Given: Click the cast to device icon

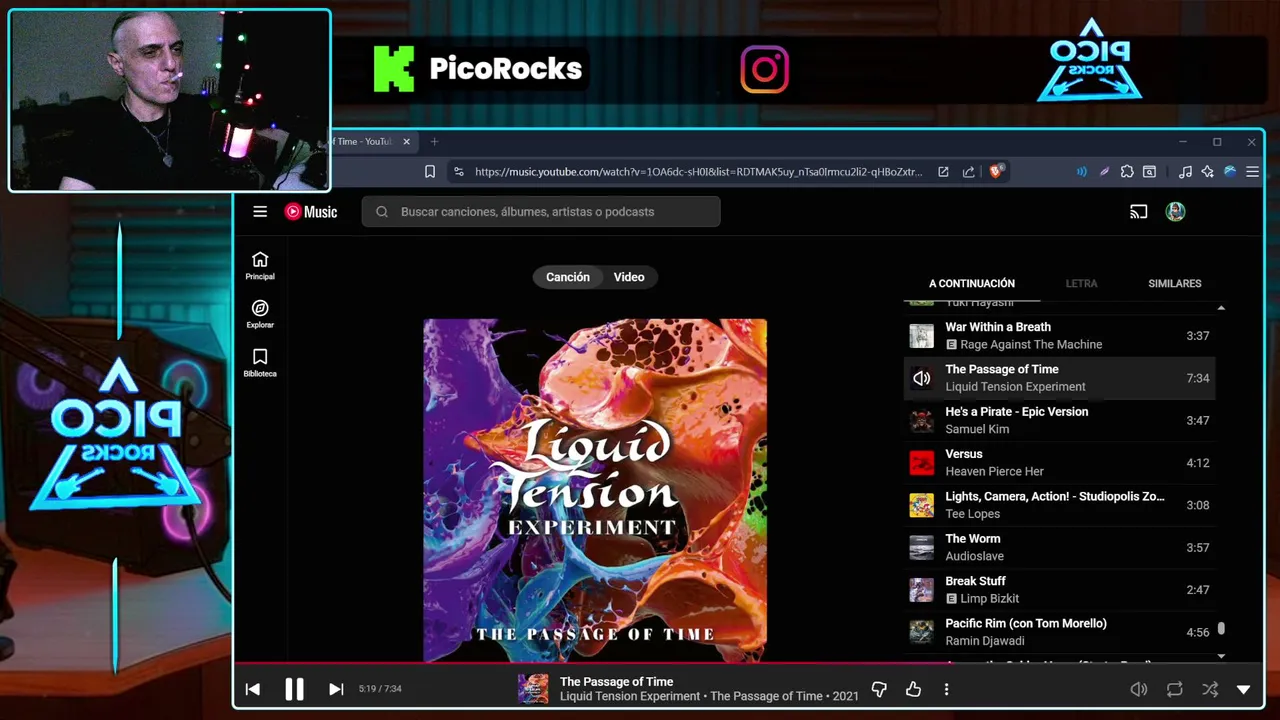Looking at the screenshot, I should pos(1138,211).
